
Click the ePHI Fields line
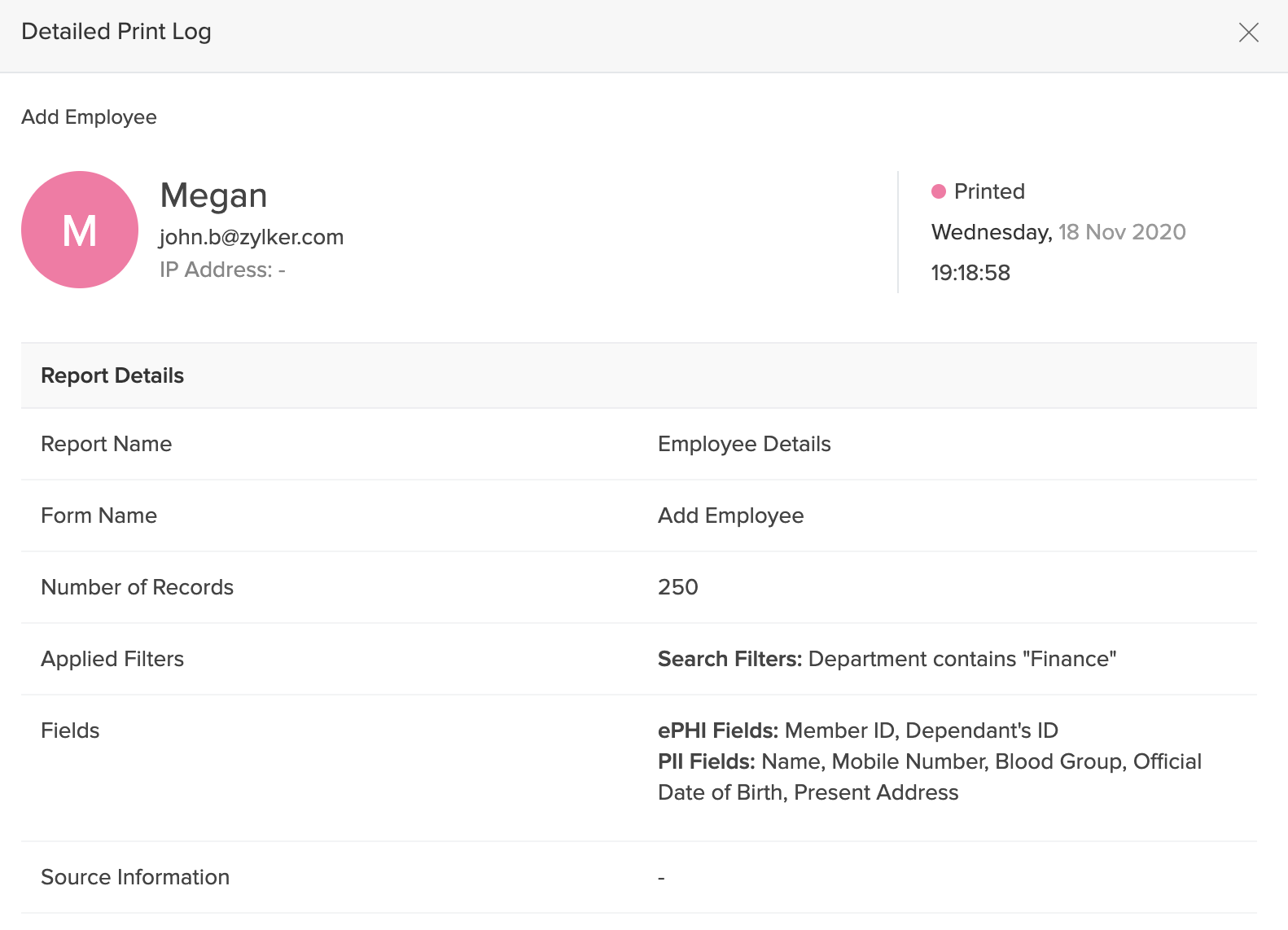[x=857, y=730]
